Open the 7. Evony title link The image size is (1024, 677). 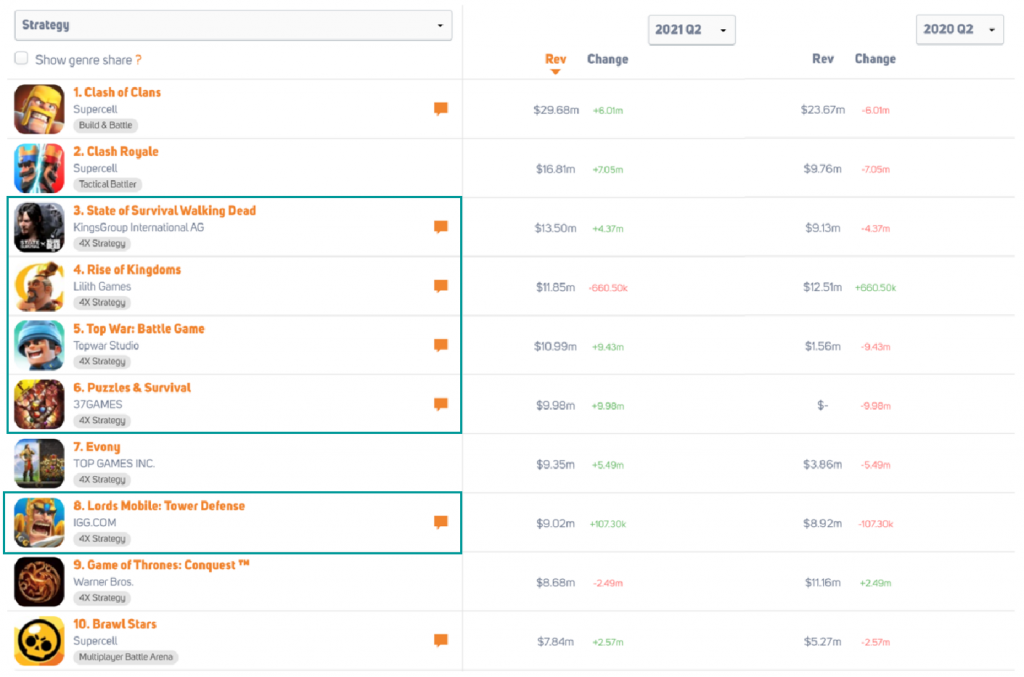pos(97,447)
